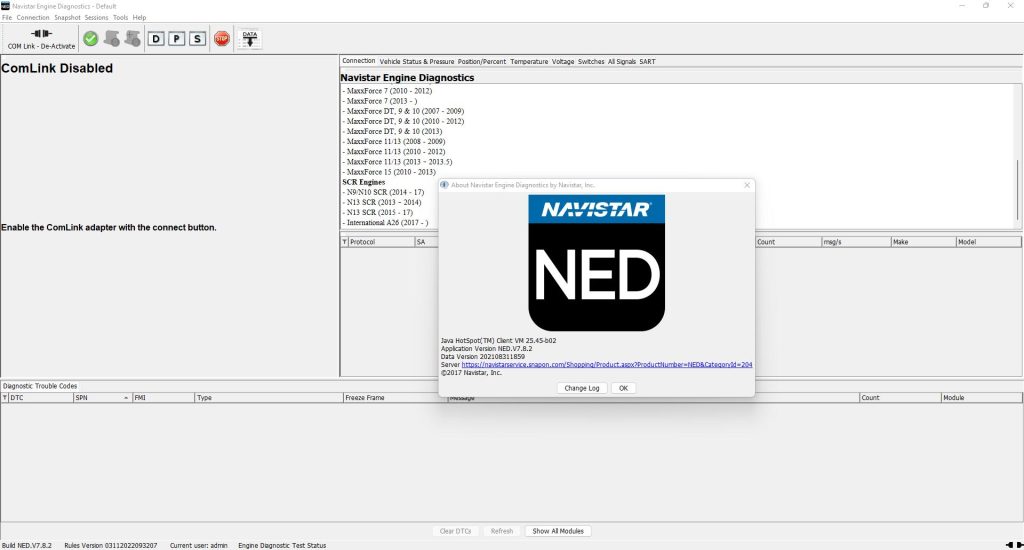Viewport: 1024px width, 550px height.
Task: Click OK in the About dialog
Action: pos(624,388)
